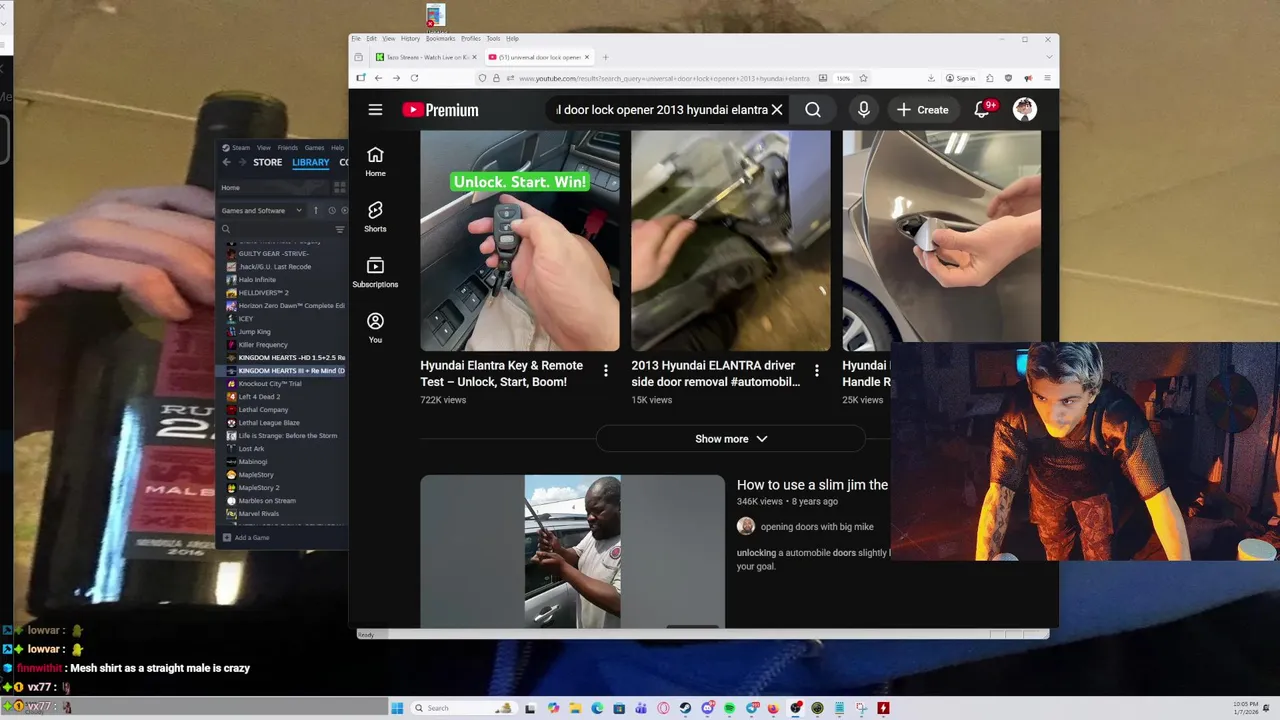Open a new browser tab
The image size is (1280, 720).
click(605, 57)
